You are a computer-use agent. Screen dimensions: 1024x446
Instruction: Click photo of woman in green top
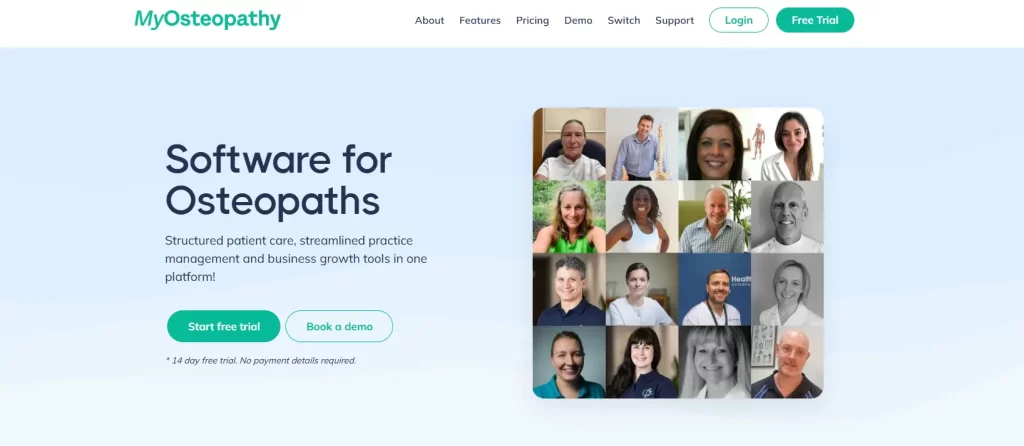pyautogui.click(x=569, y=217)
